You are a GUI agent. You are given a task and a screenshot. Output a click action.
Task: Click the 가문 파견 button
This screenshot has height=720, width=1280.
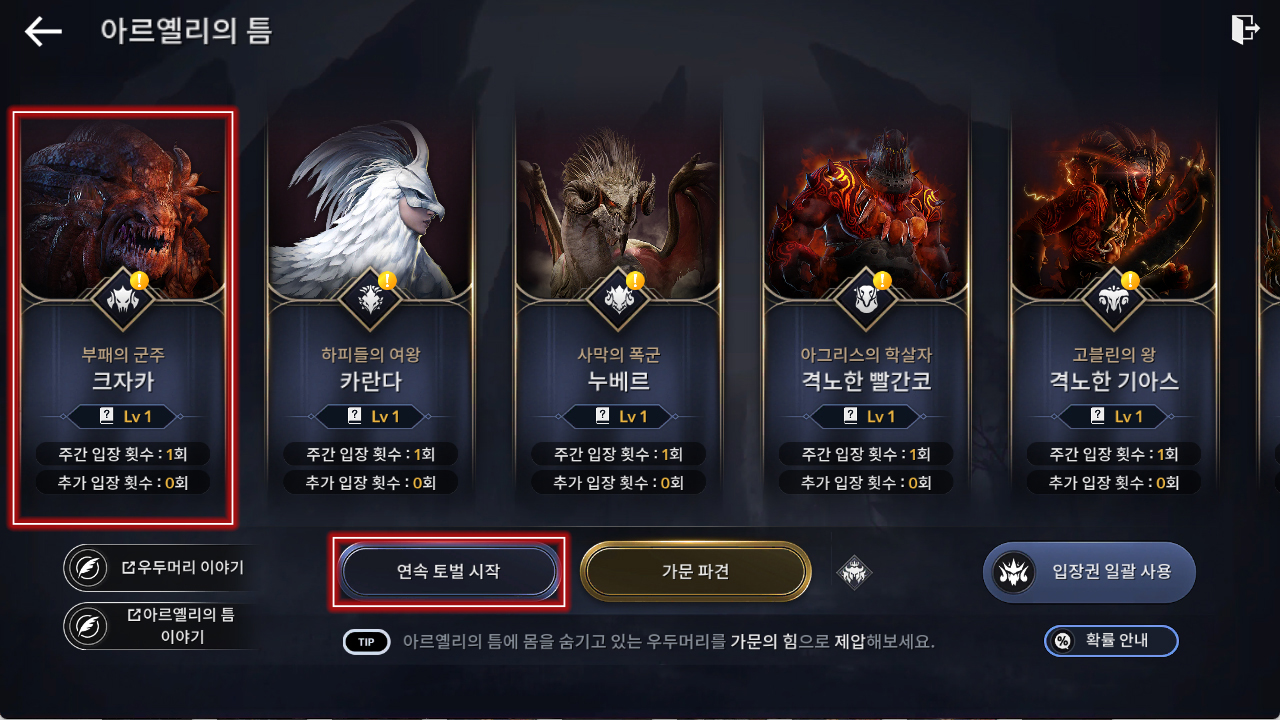coord(695,572)
